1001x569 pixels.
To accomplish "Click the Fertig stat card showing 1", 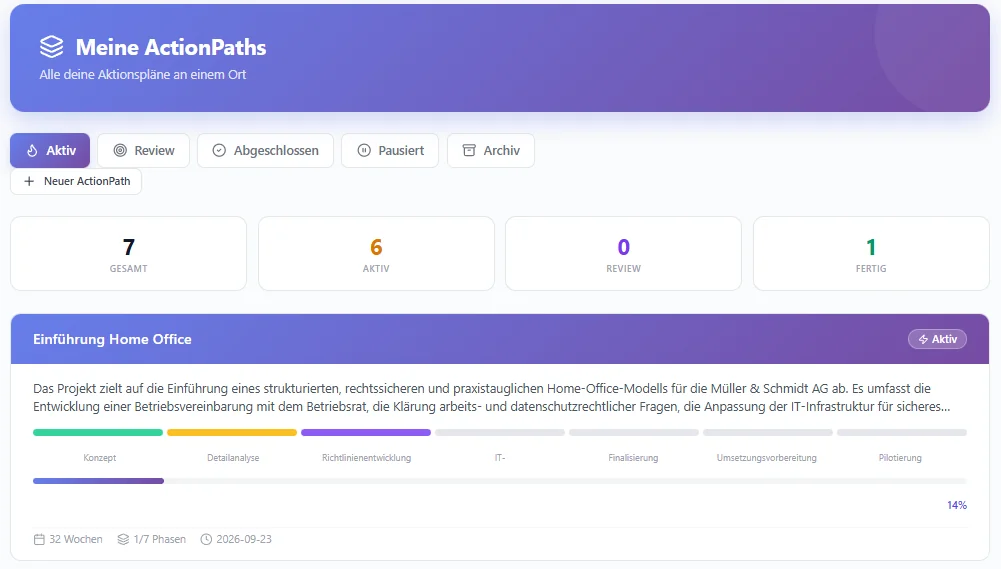I will [871, 254].
